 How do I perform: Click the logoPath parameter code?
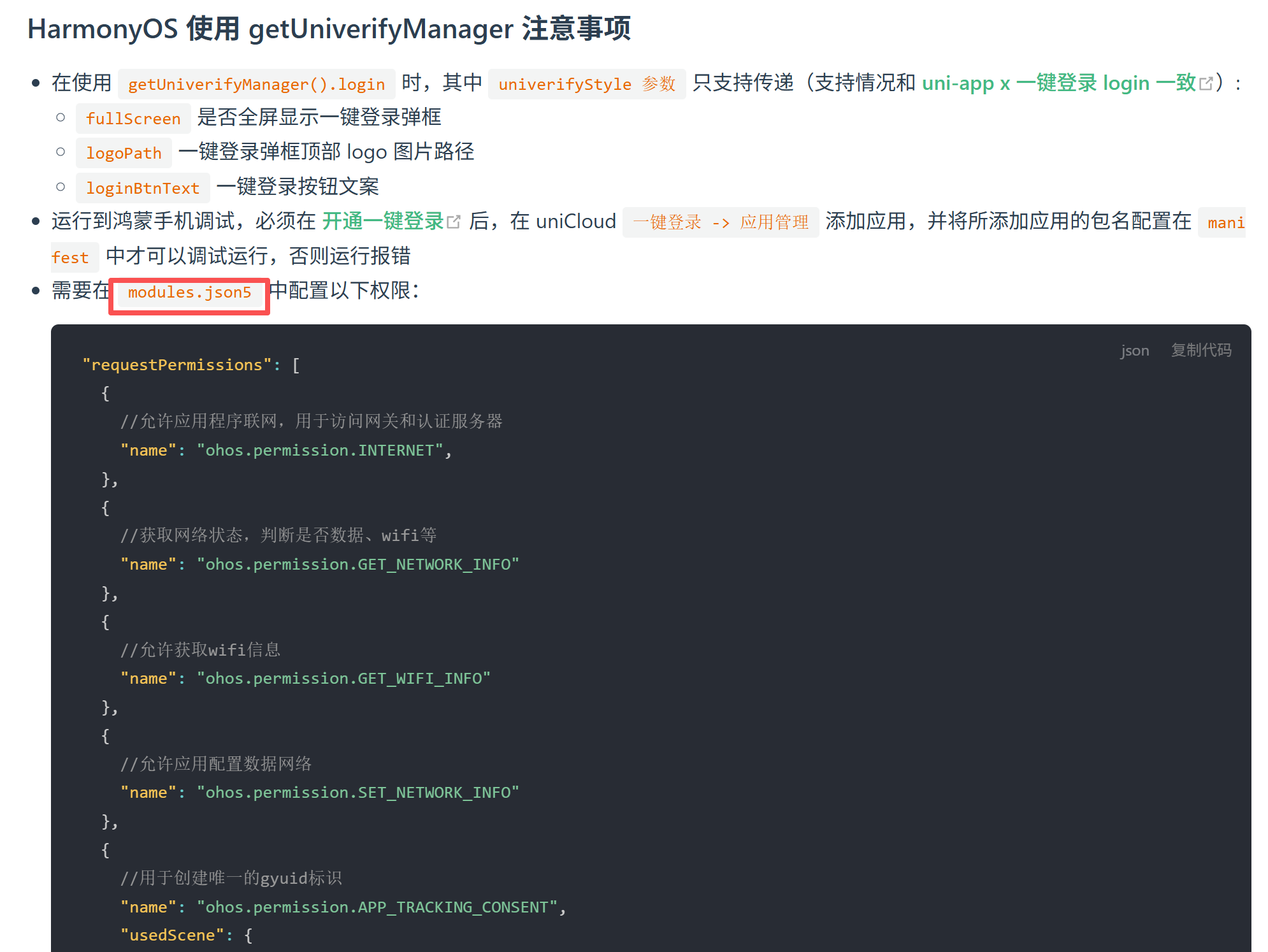[124, 153]
